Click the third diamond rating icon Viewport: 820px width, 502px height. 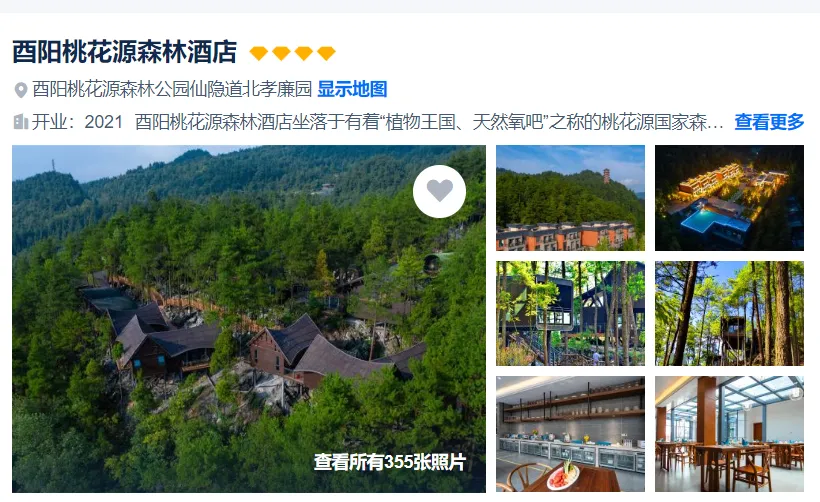point(304,53)
